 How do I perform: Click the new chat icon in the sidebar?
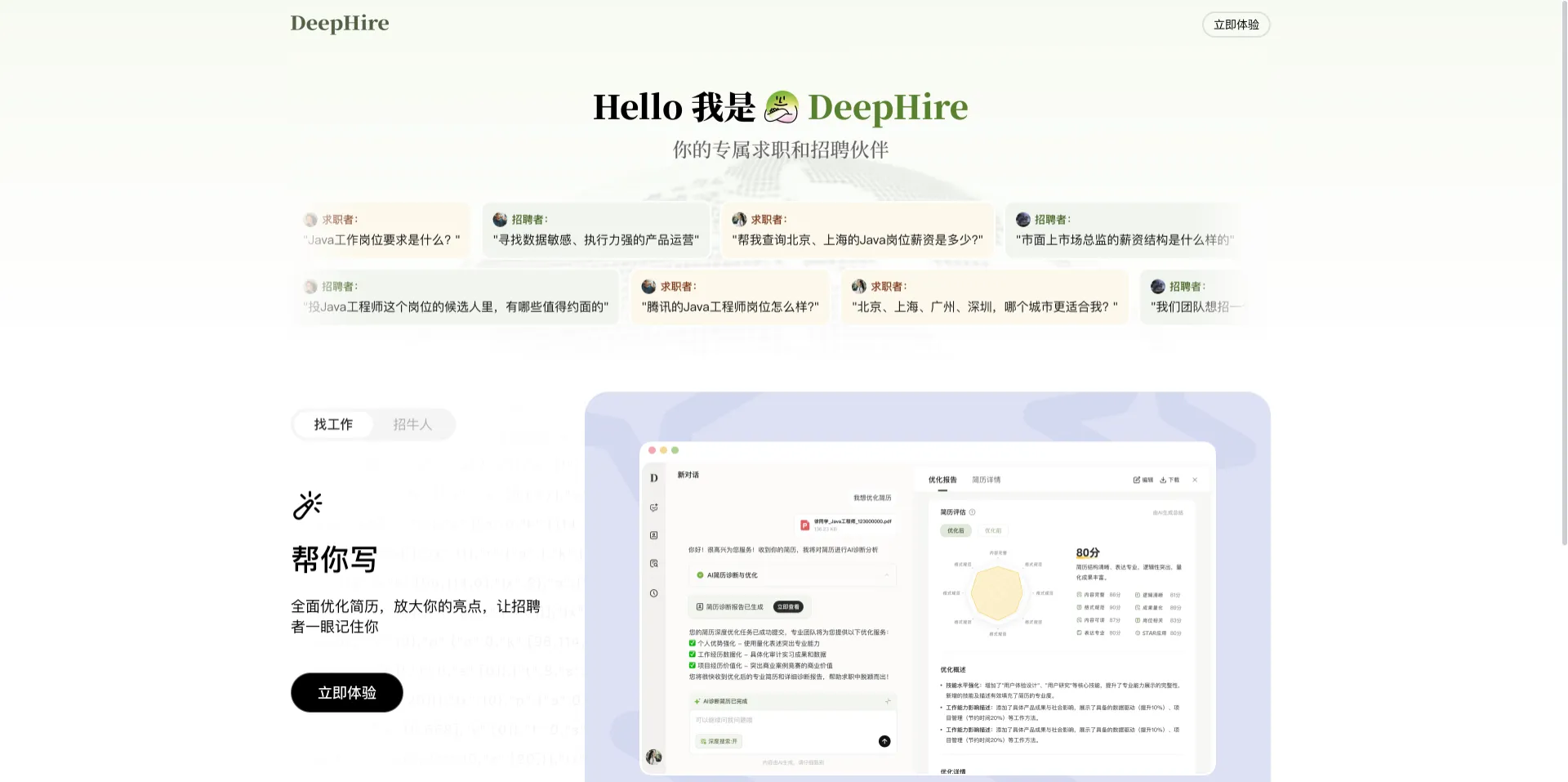[x=653, y=507]
